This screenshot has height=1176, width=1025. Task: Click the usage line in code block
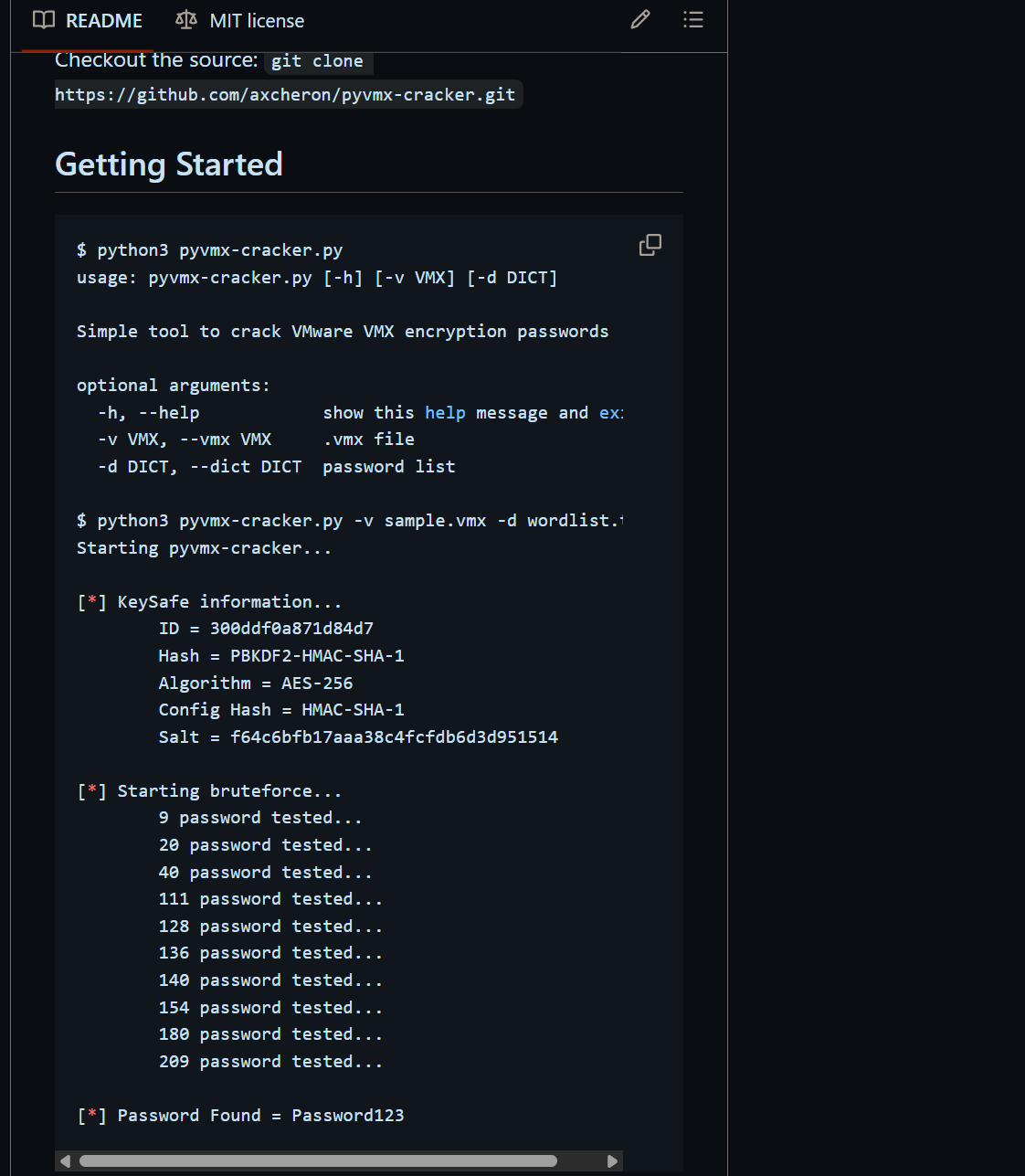point(317,278)
